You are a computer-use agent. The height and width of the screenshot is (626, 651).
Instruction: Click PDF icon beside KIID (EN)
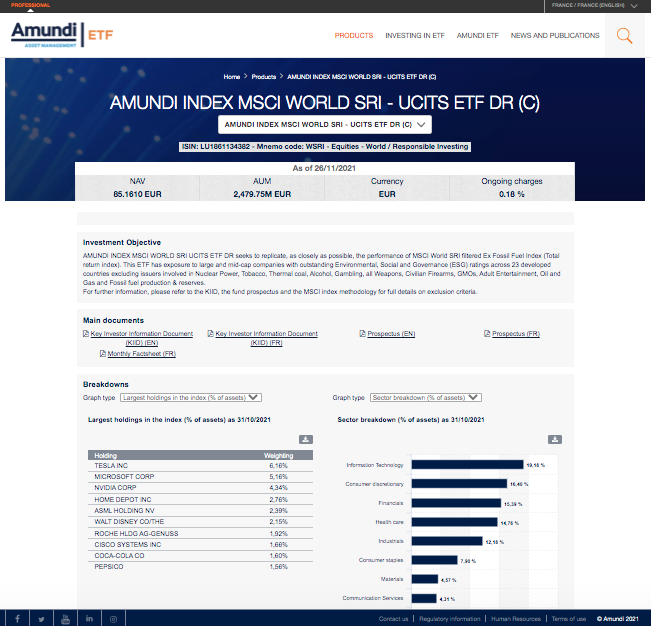(86, 333)
